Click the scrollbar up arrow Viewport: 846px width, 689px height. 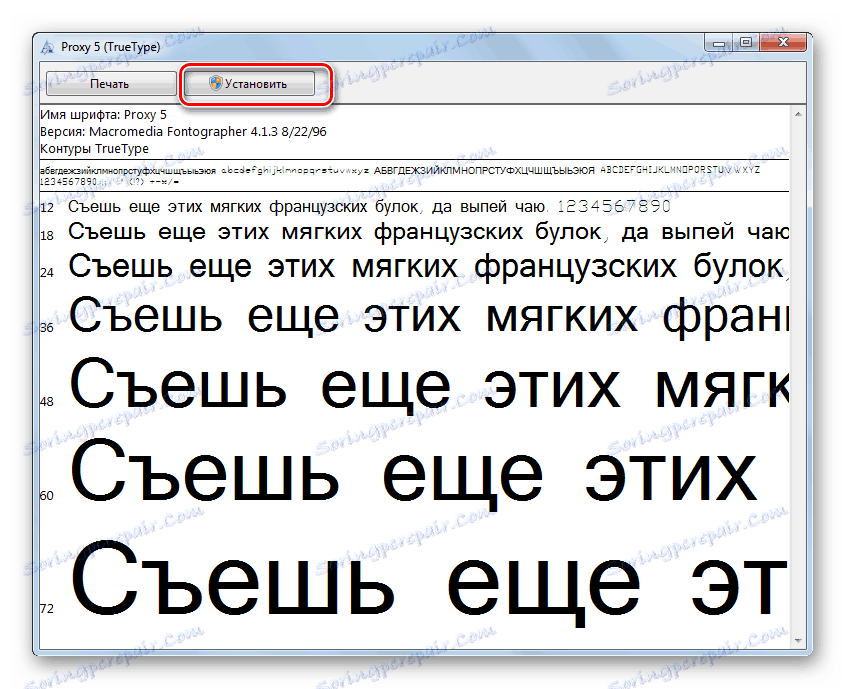(x=798, y=114)
